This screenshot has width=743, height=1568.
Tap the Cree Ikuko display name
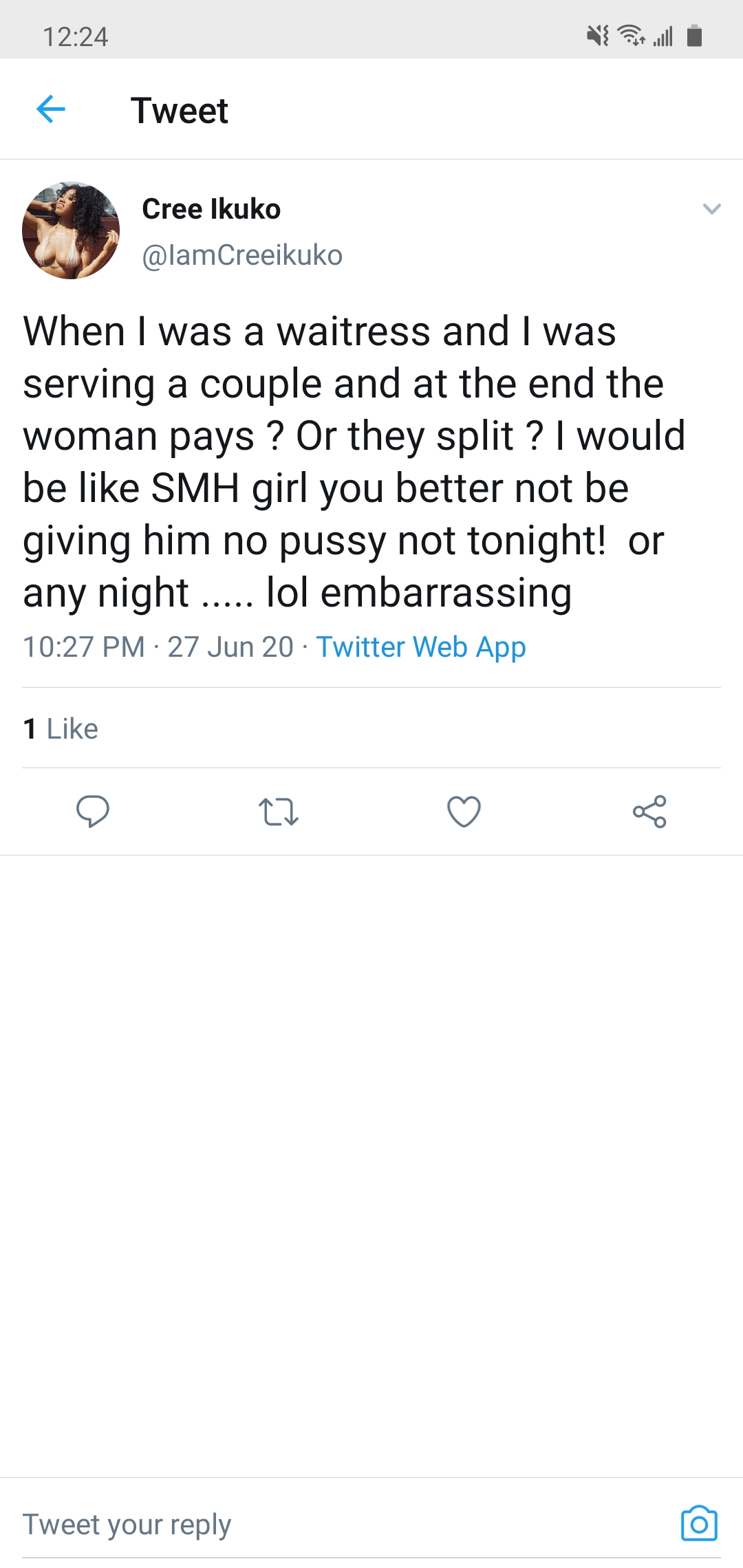coord(211,209)
